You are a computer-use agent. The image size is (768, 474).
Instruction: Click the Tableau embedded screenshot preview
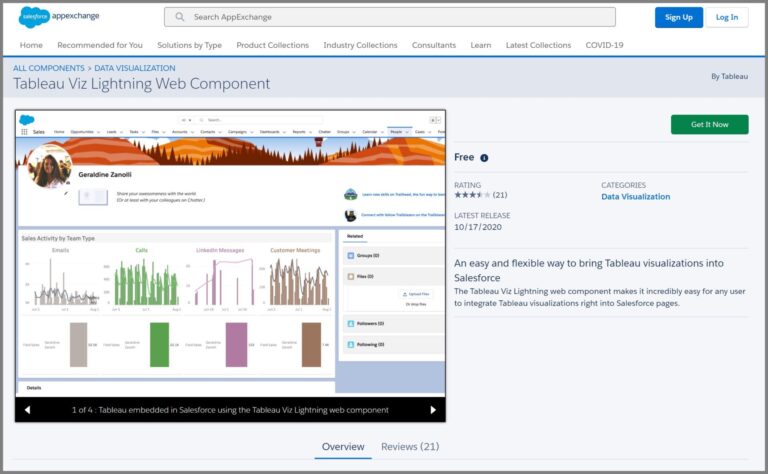coord(230,254)
